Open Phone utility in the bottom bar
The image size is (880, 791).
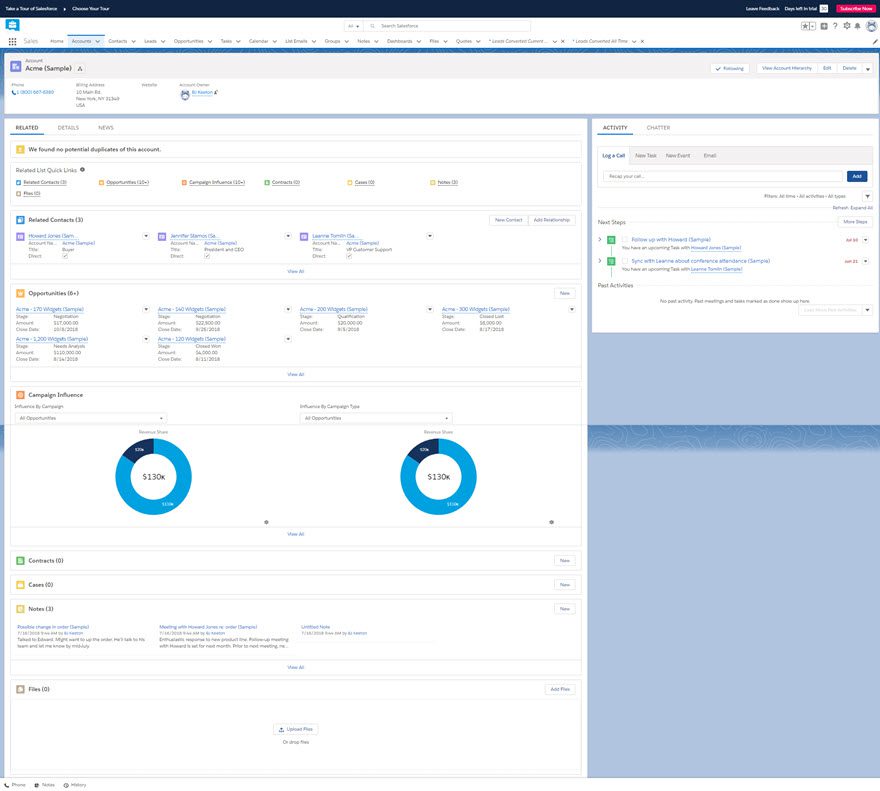[x=15, y=785]
